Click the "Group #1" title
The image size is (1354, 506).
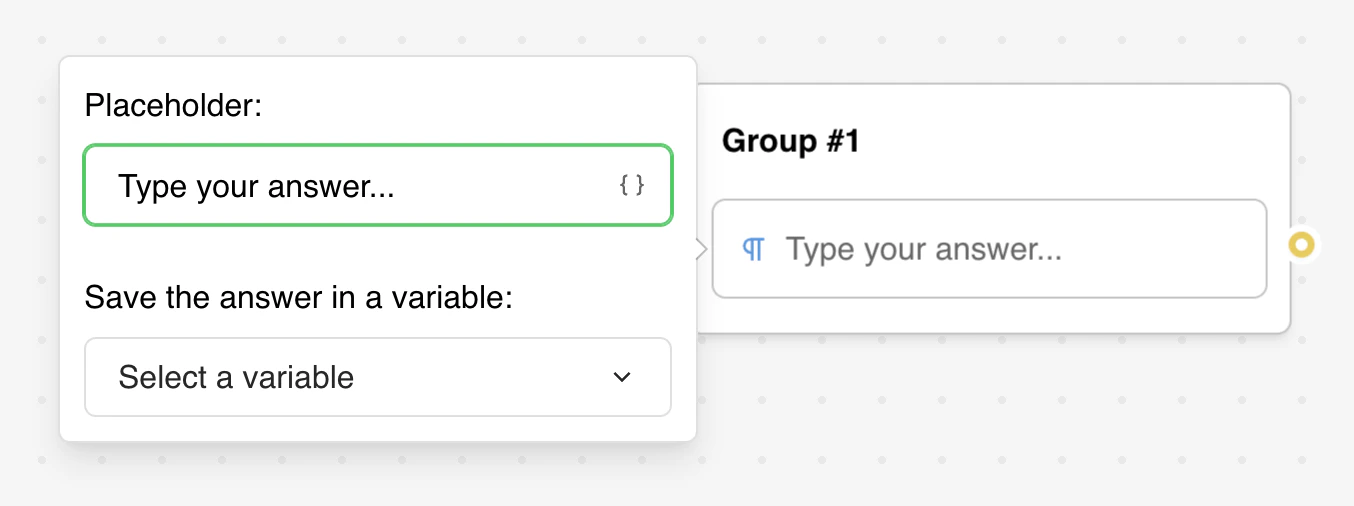790,141
